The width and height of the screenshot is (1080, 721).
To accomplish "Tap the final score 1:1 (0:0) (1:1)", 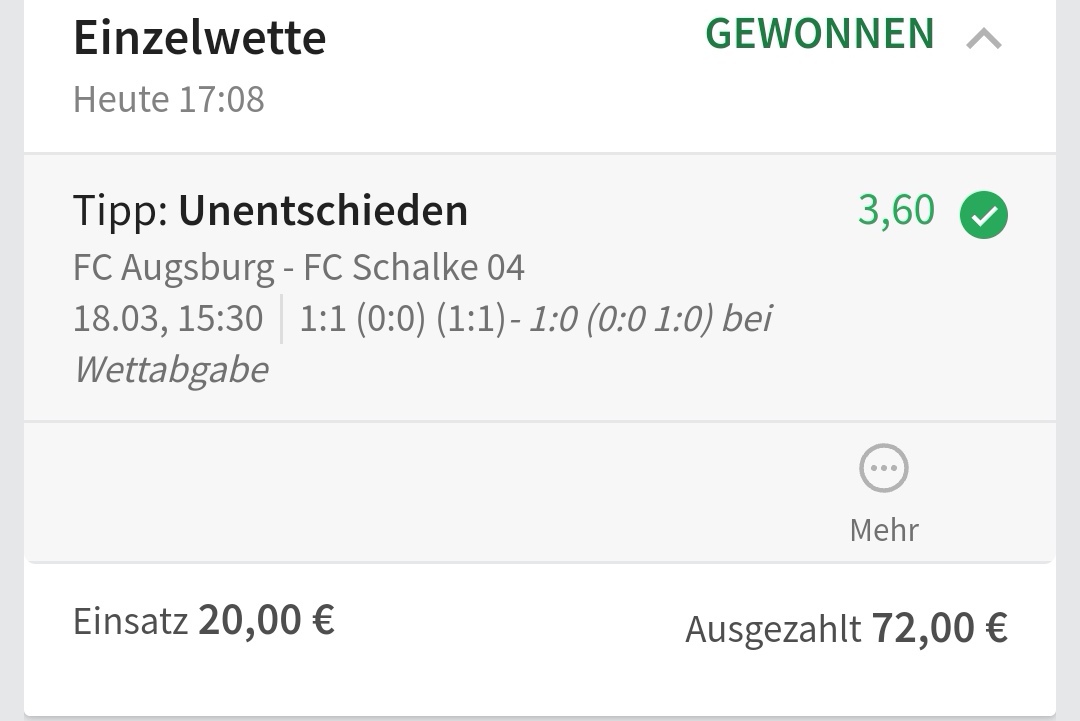I will [x=403, y=319].
